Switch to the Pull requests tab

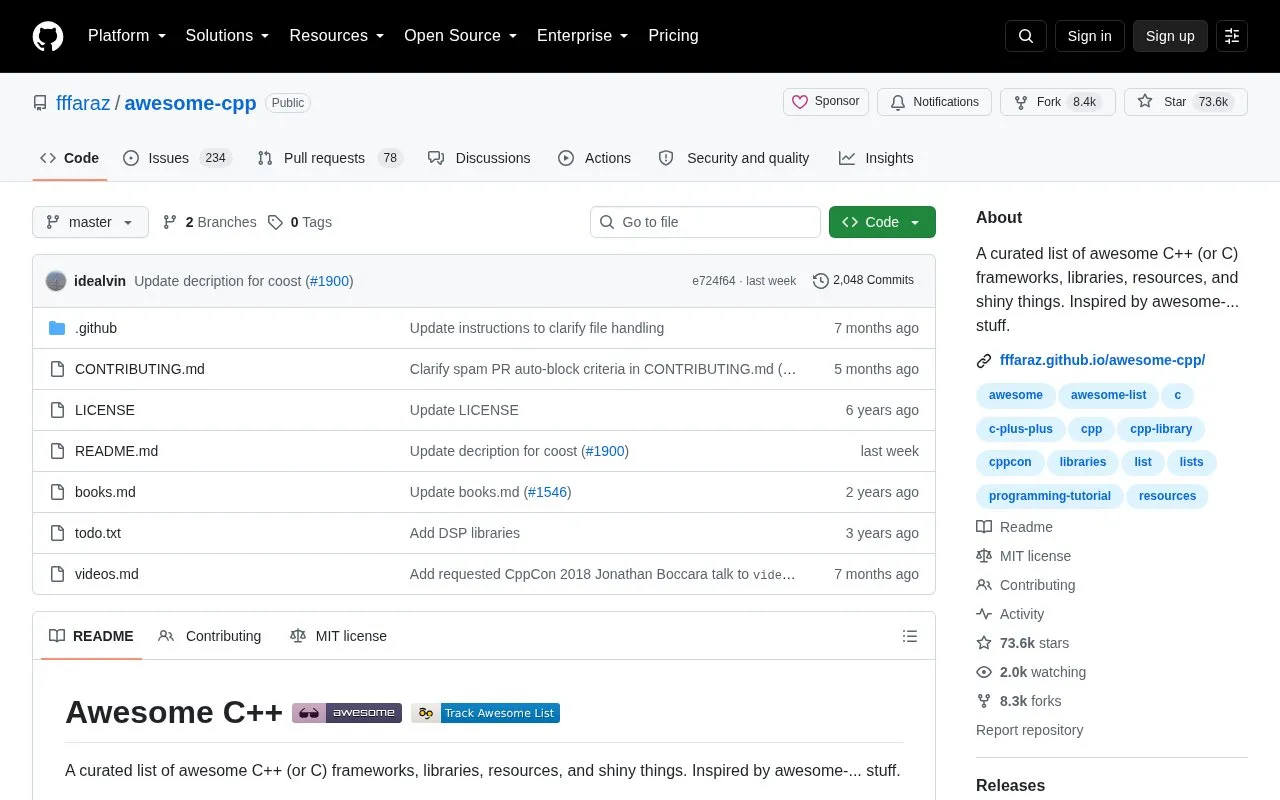[329, 158]
